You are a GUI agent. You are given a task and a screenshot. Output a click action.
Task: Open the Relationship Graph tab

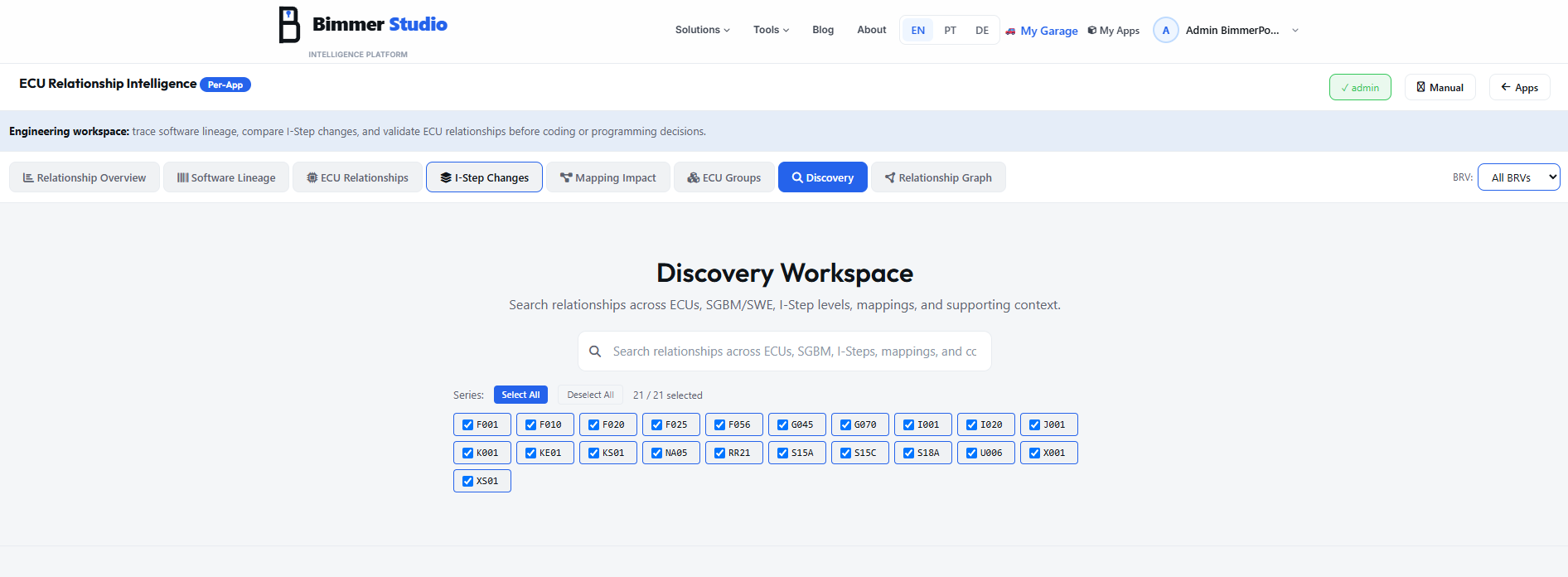938,177
